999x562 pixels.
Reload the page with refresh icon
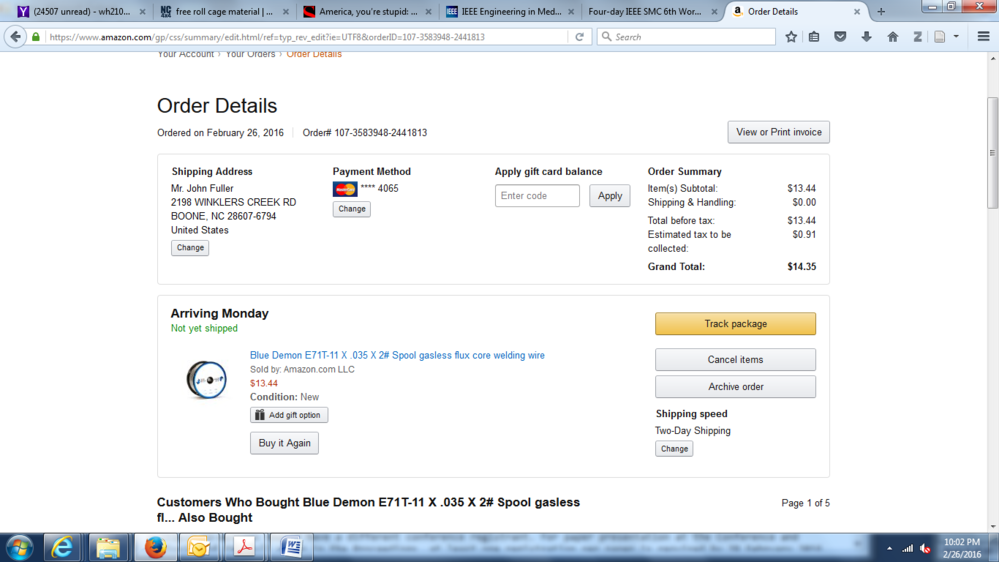tap(579, 37)
